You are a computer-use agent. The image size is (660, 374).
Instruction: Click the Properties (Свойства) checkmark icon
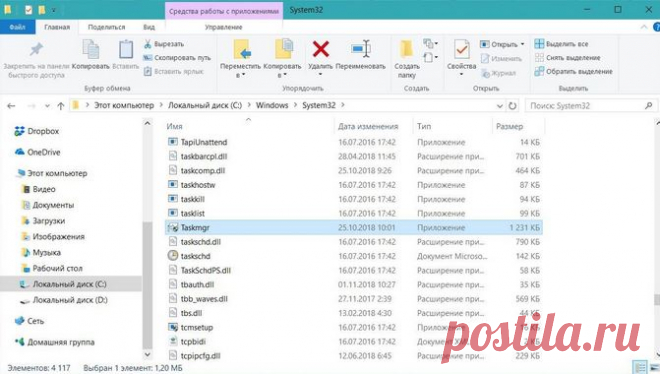point(462,50)
